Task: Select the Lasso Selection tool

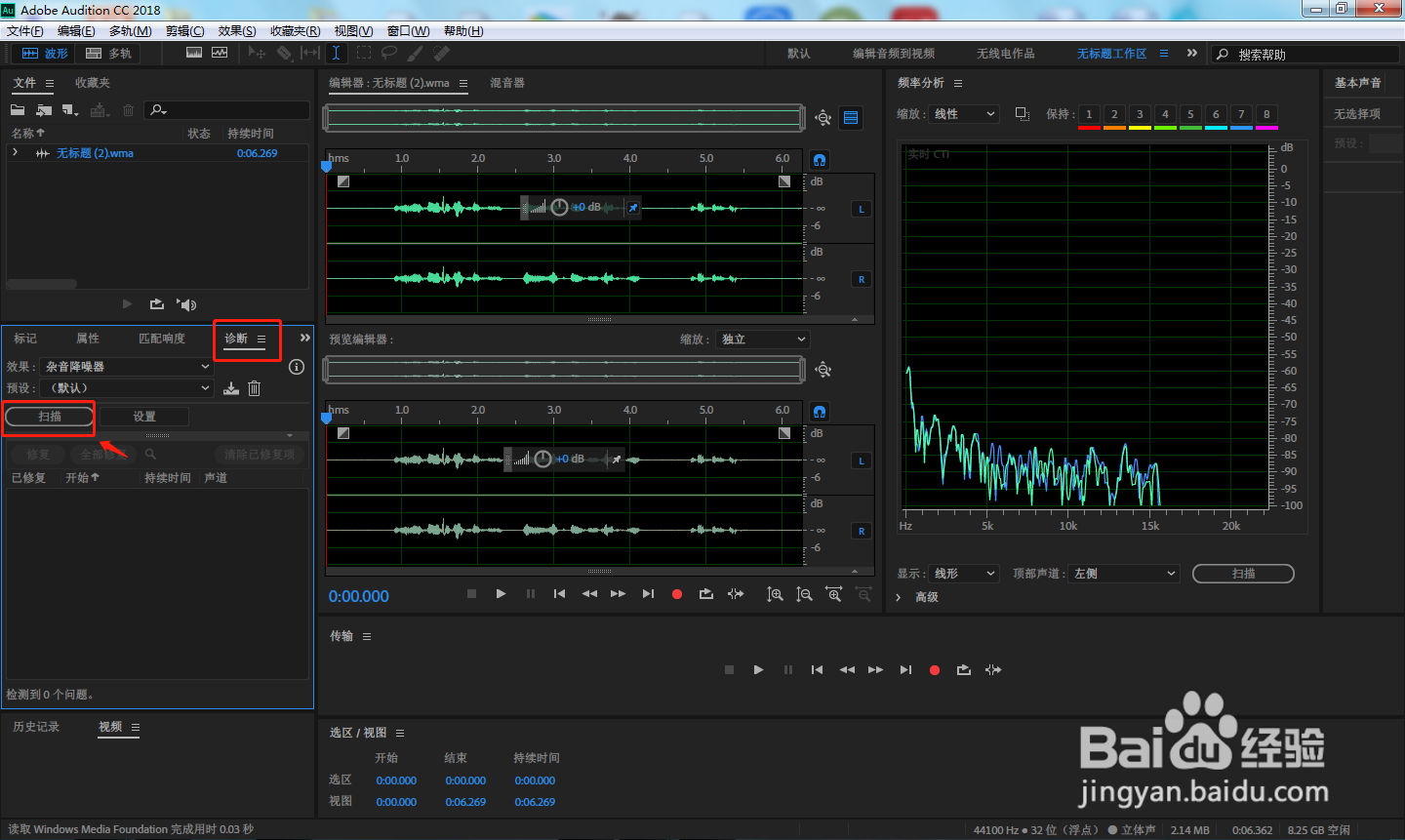Action: [389, 53]
